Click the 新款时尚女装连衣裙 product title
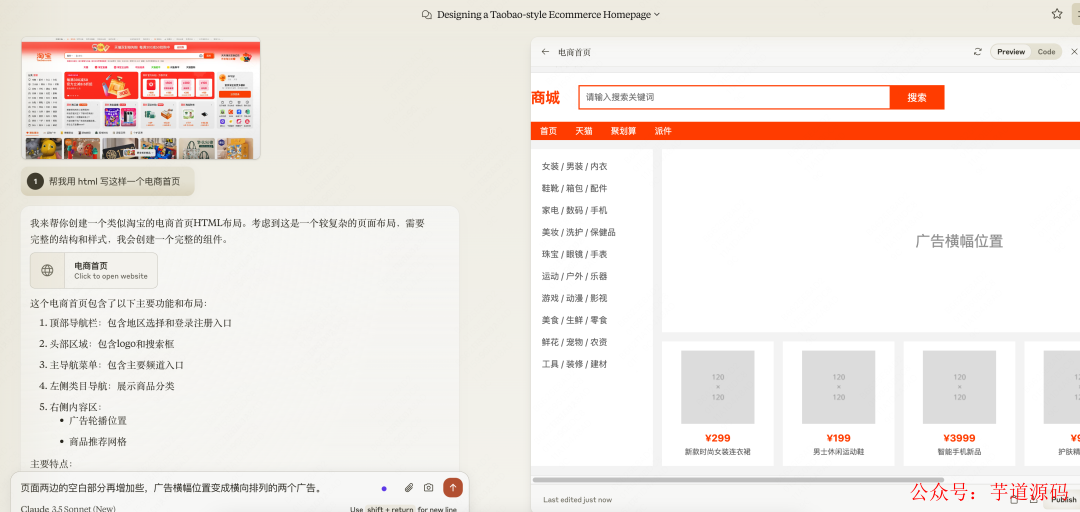The image size is (1080, 512). click(718, 452)
